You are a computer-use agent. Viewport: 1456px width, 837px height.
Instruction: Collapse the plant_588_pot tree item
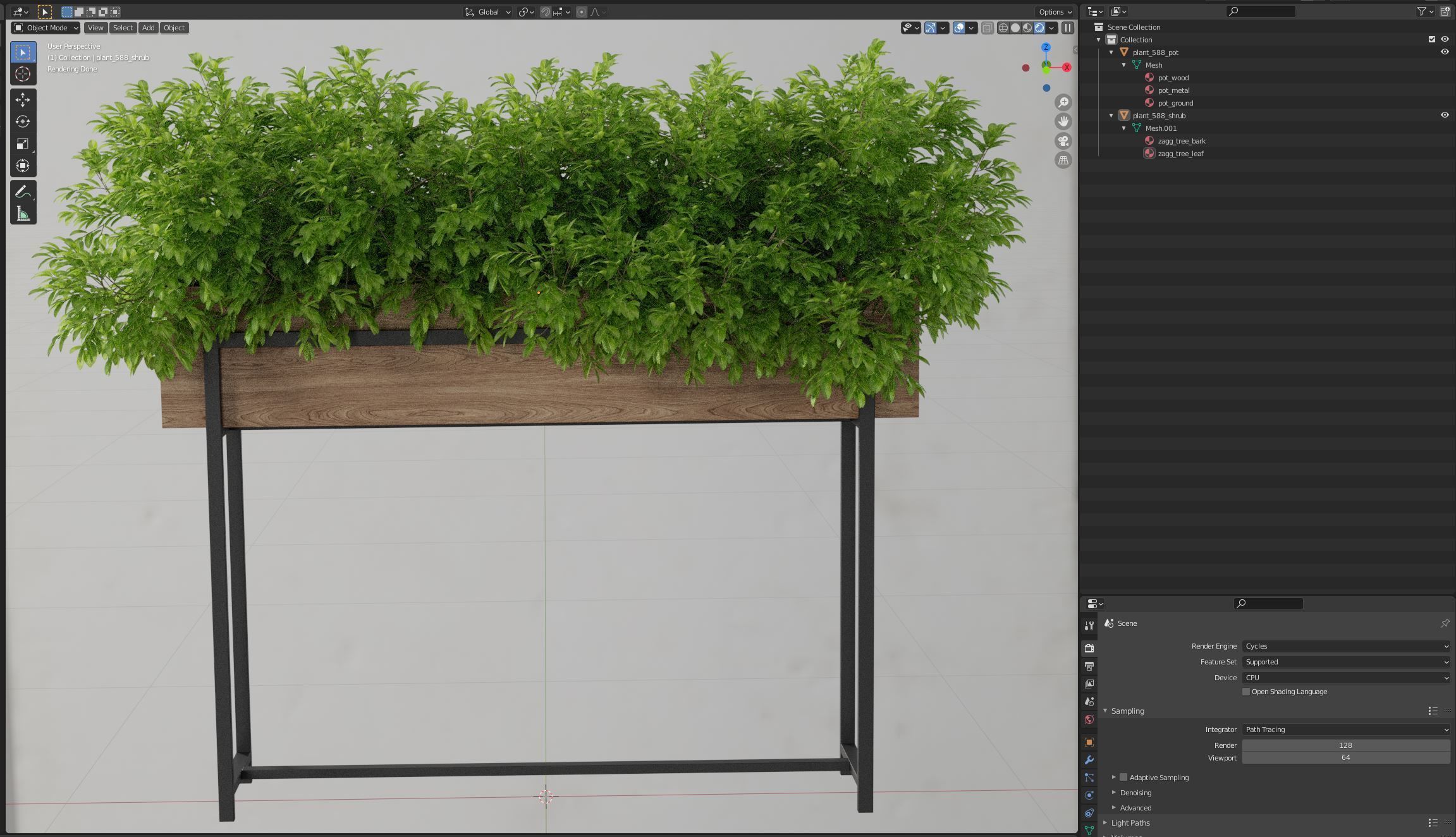click(x=1111, y=52)
